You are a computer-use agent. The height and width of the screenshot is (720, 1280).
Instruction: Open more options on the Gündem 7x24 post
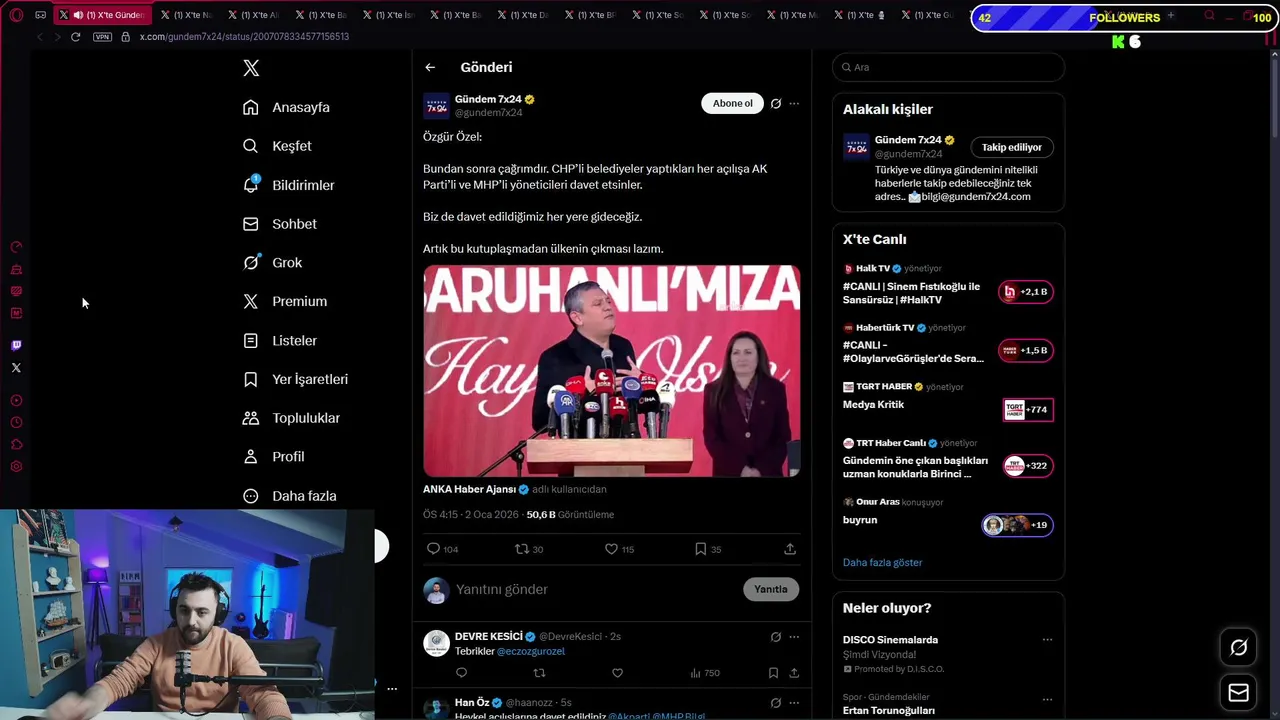click(x=794, y=103)
